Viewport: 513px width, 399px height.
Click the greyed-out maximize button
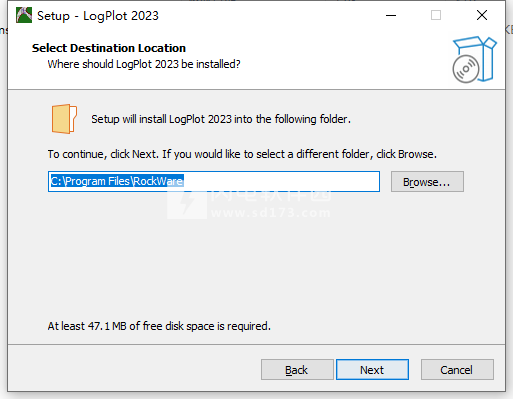[x=436, y=15]
